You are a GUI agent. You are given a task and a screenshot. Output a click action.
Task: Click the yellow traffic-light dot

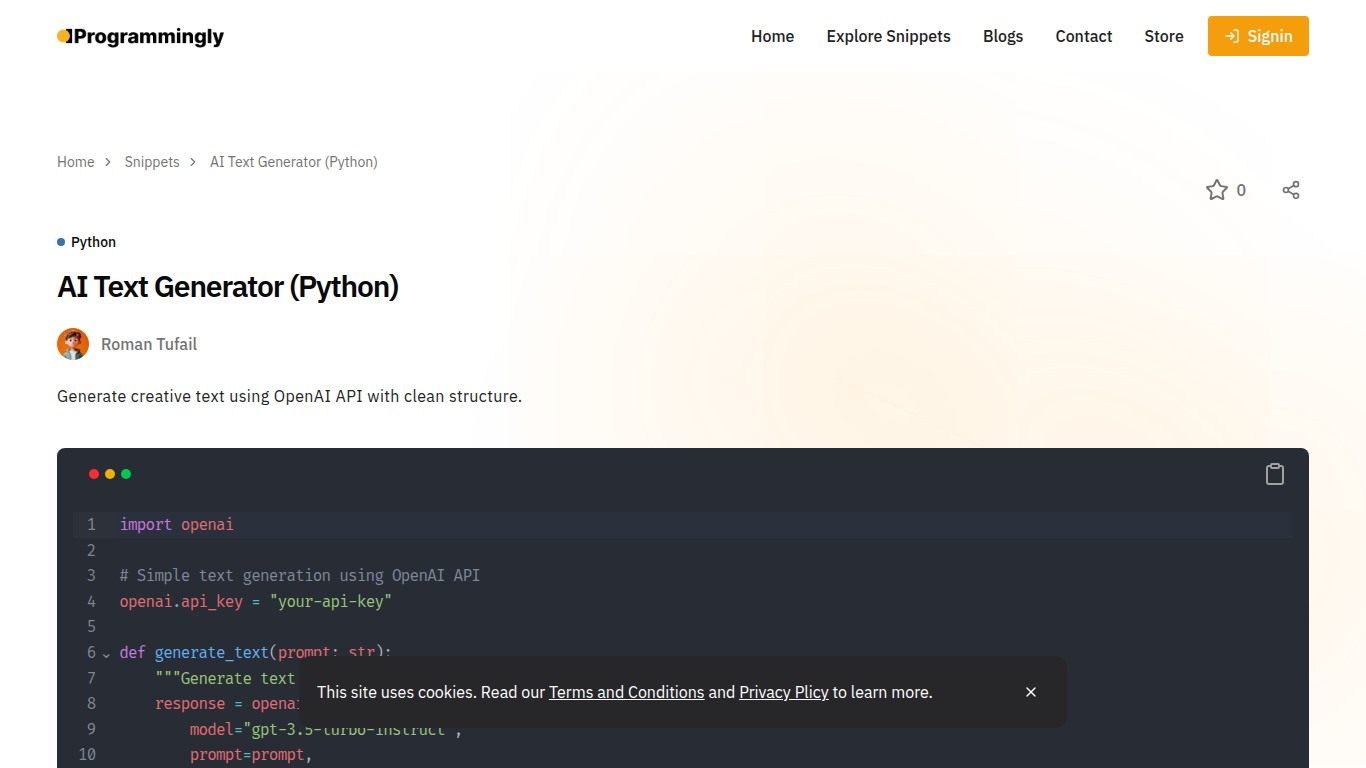(110, 474)
